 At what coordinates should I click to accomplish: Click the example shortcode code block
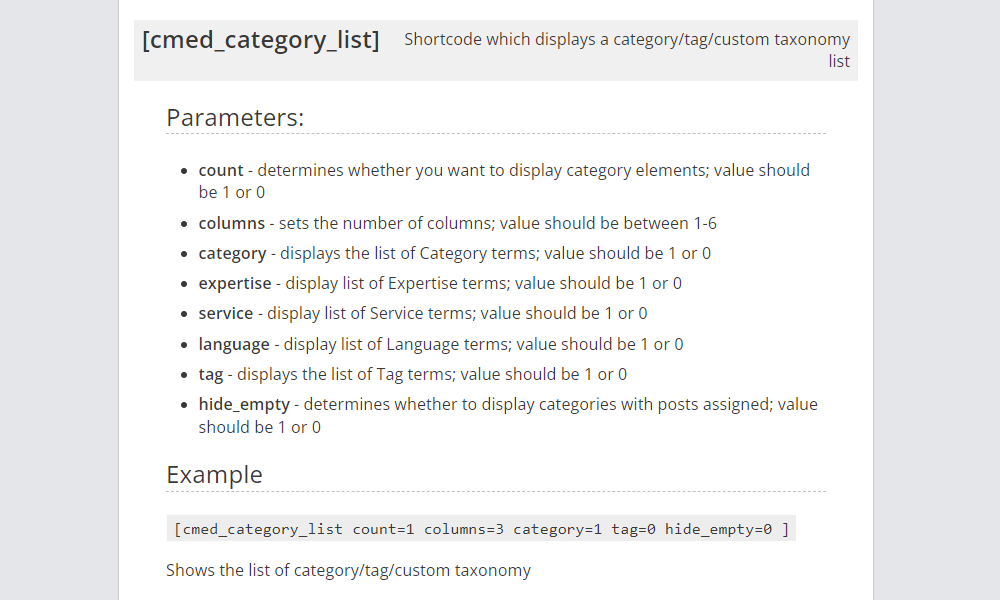(482, 529)
